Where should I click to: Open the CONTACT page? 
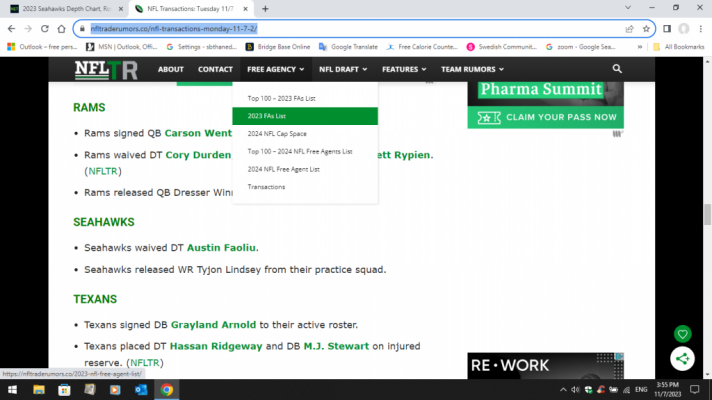click(215, 69)
